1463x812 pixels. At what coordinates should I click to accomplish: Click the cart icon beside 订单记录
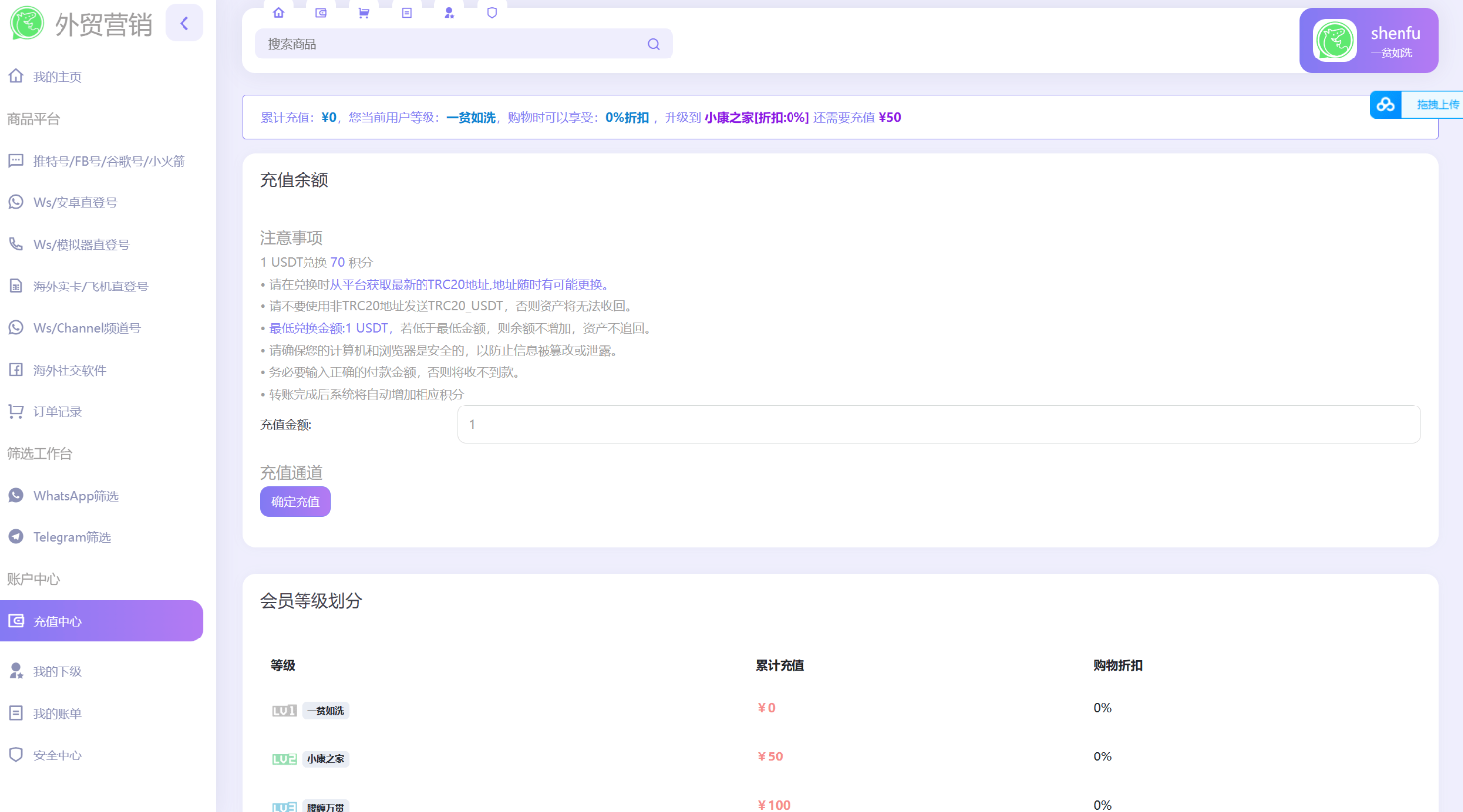[x=16, y=410]
